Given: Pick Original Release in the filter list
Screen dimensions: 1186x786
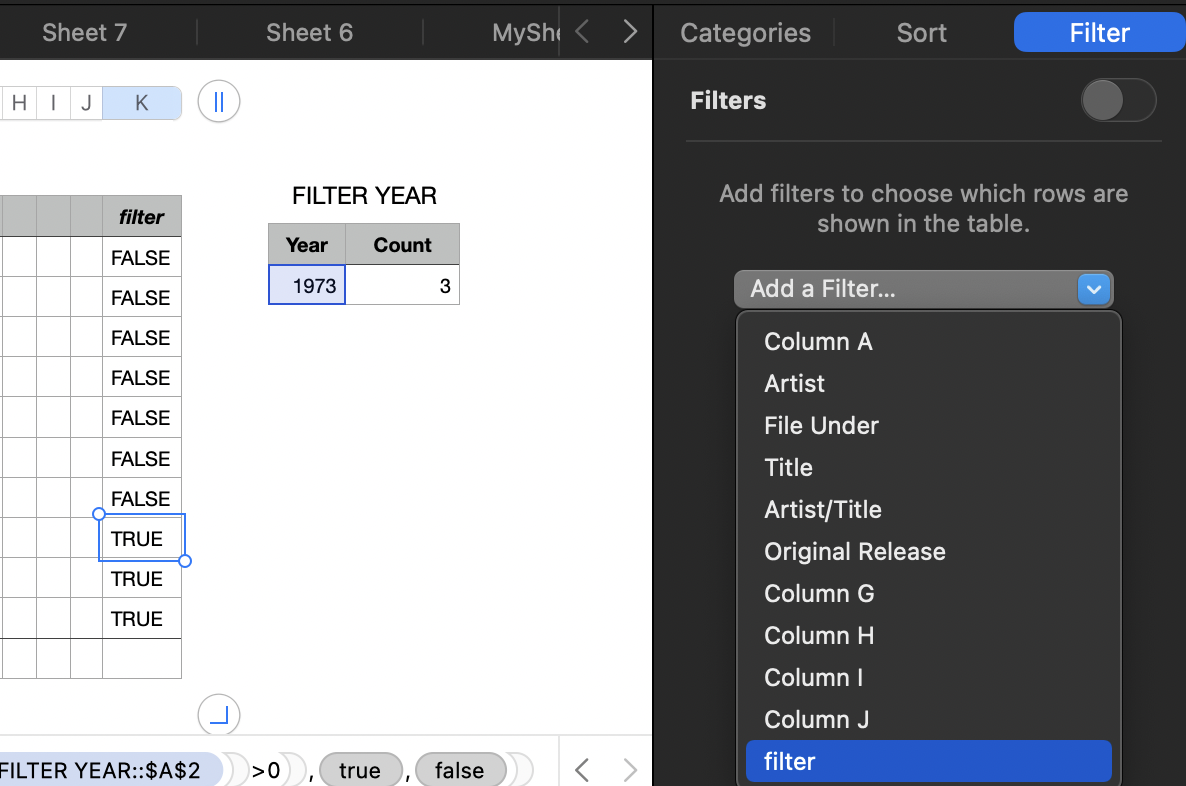Looking at the screenshot, I should (855, 552).
